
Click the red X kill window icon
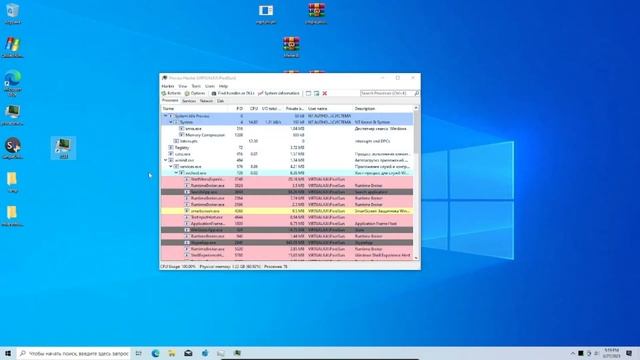325,93
